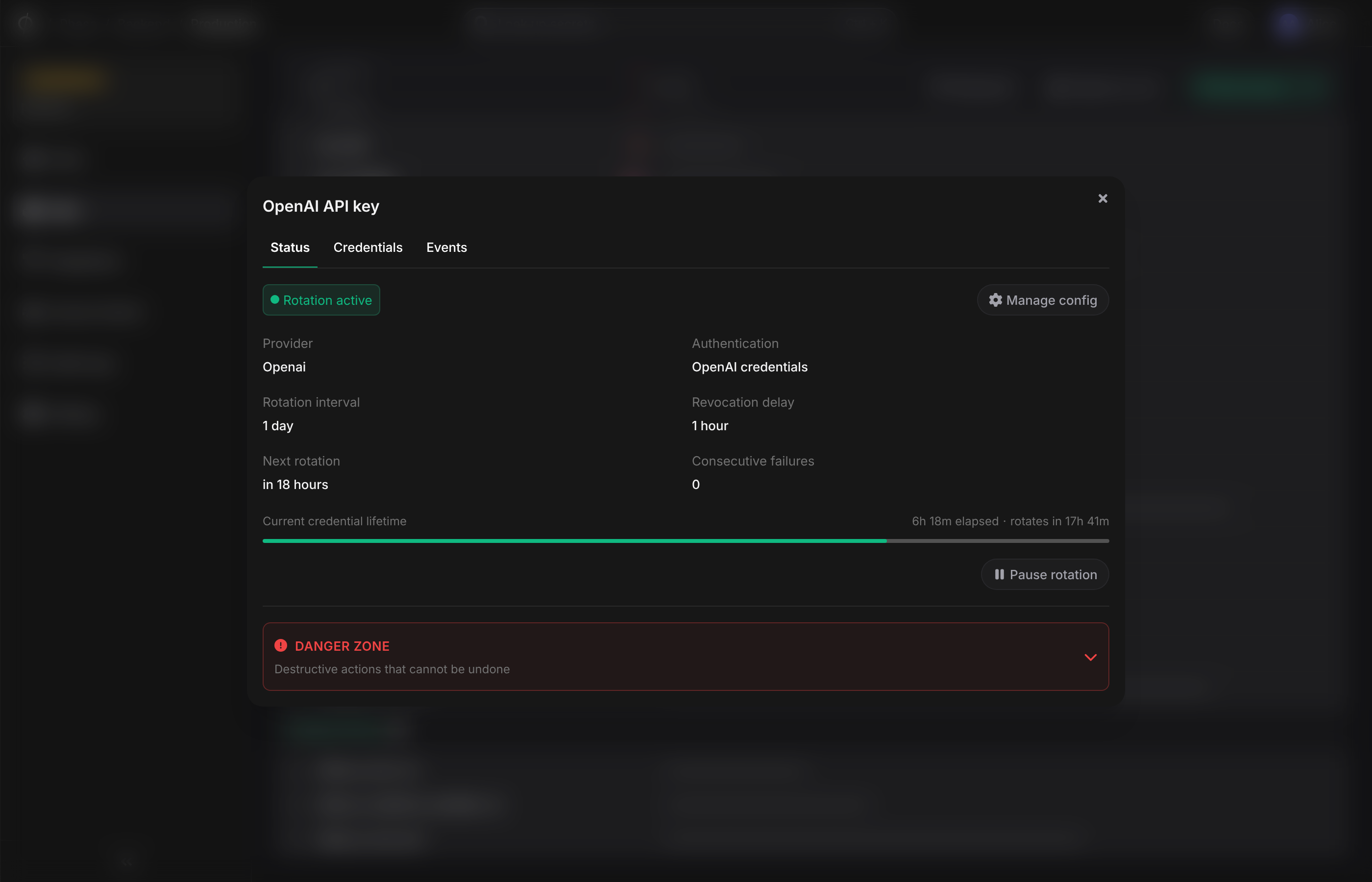The height and width of the screenshot is (882, 1372).
Task: Click the 'Destructive actions that cannot be undone' text
Action: [x=392, y=669]
